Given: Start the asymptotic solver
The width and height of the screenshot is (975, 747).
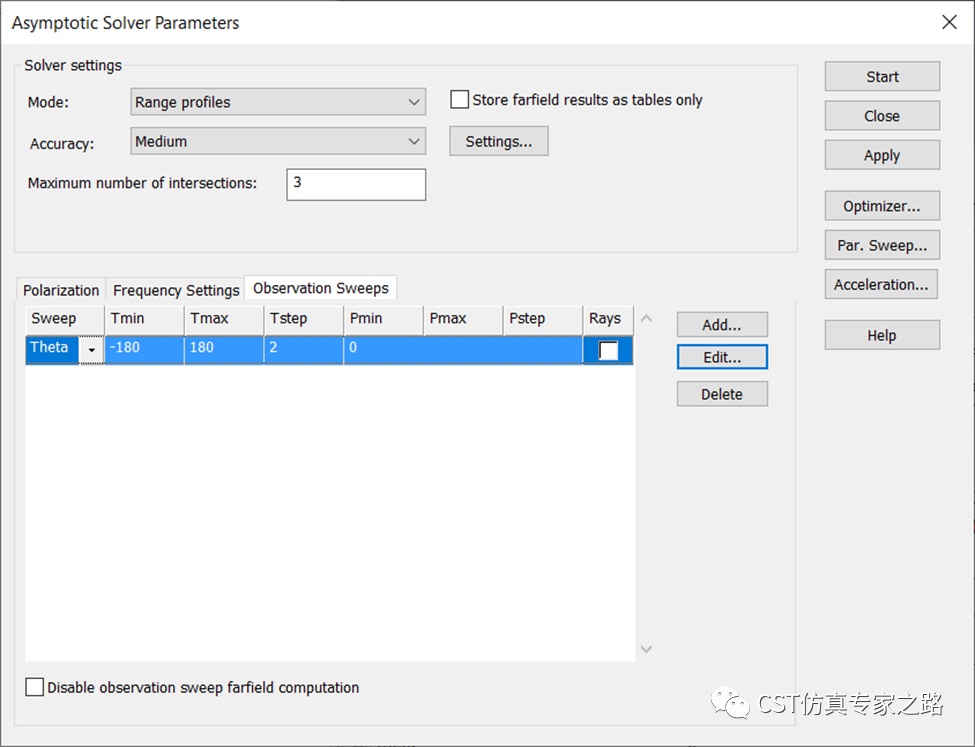Looking at the screenshot, I should 882,77.
